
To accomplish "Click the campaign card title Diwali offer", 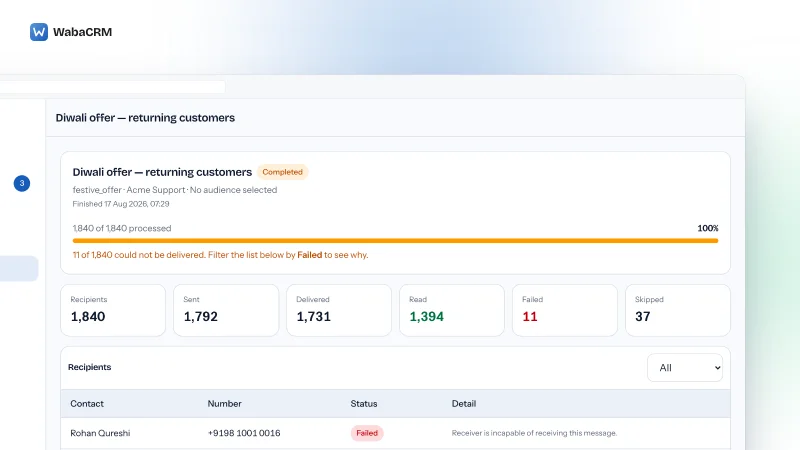I will [162, 172].
